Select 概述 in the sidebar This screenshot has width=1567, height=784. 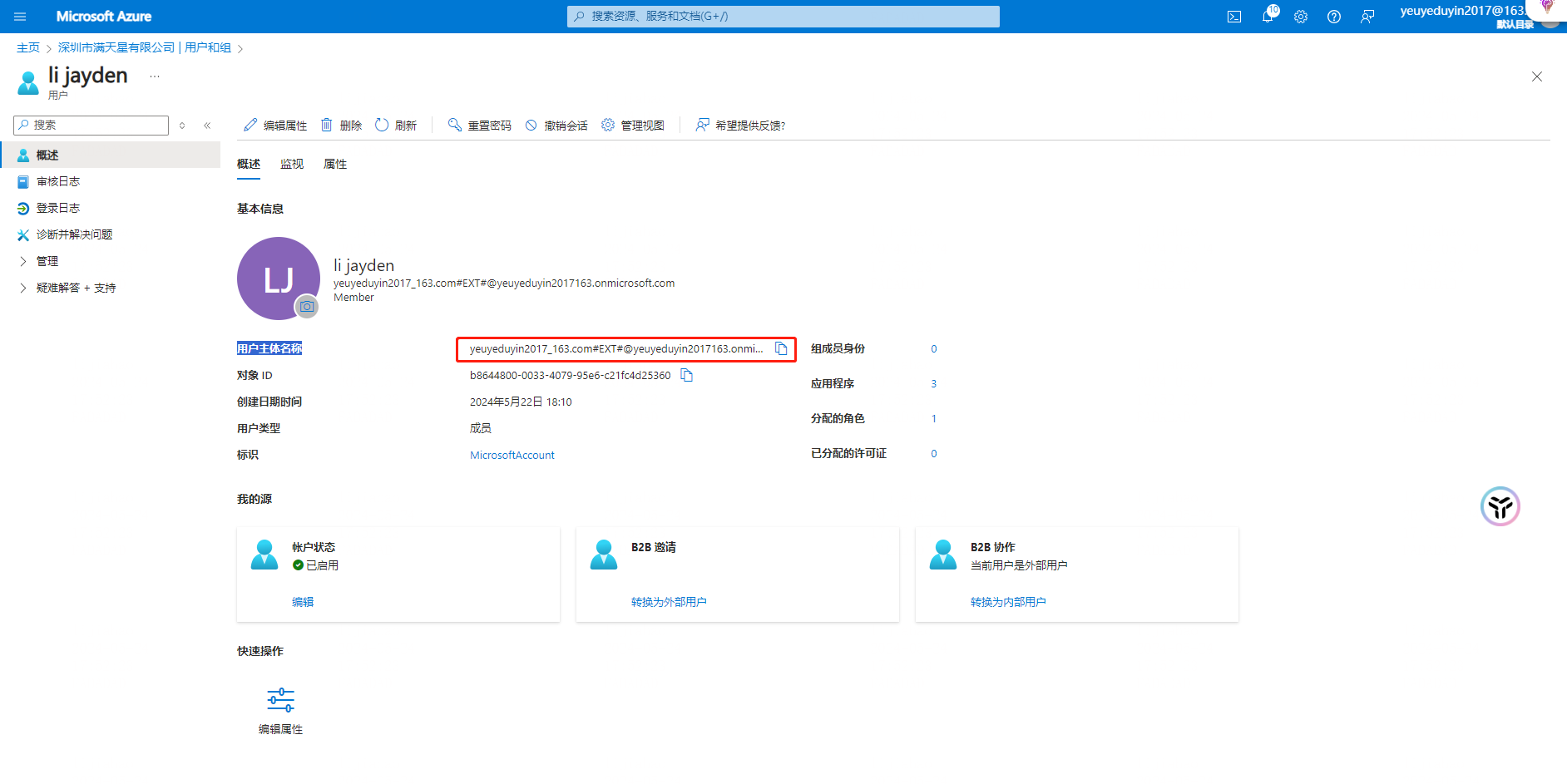click(110, 155)
